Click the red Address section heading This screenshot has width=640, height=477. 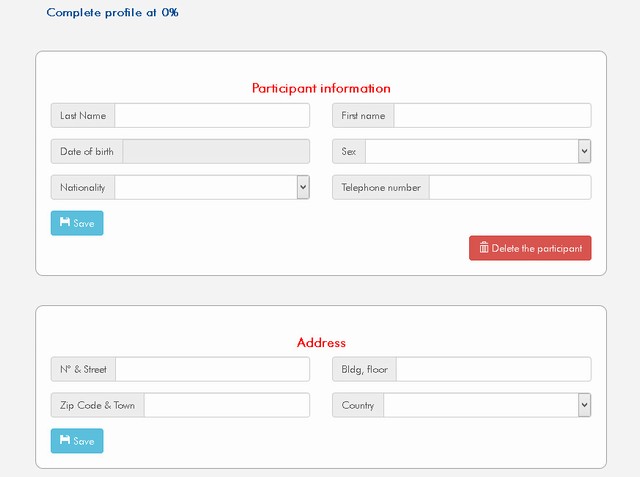pos(321,342)
